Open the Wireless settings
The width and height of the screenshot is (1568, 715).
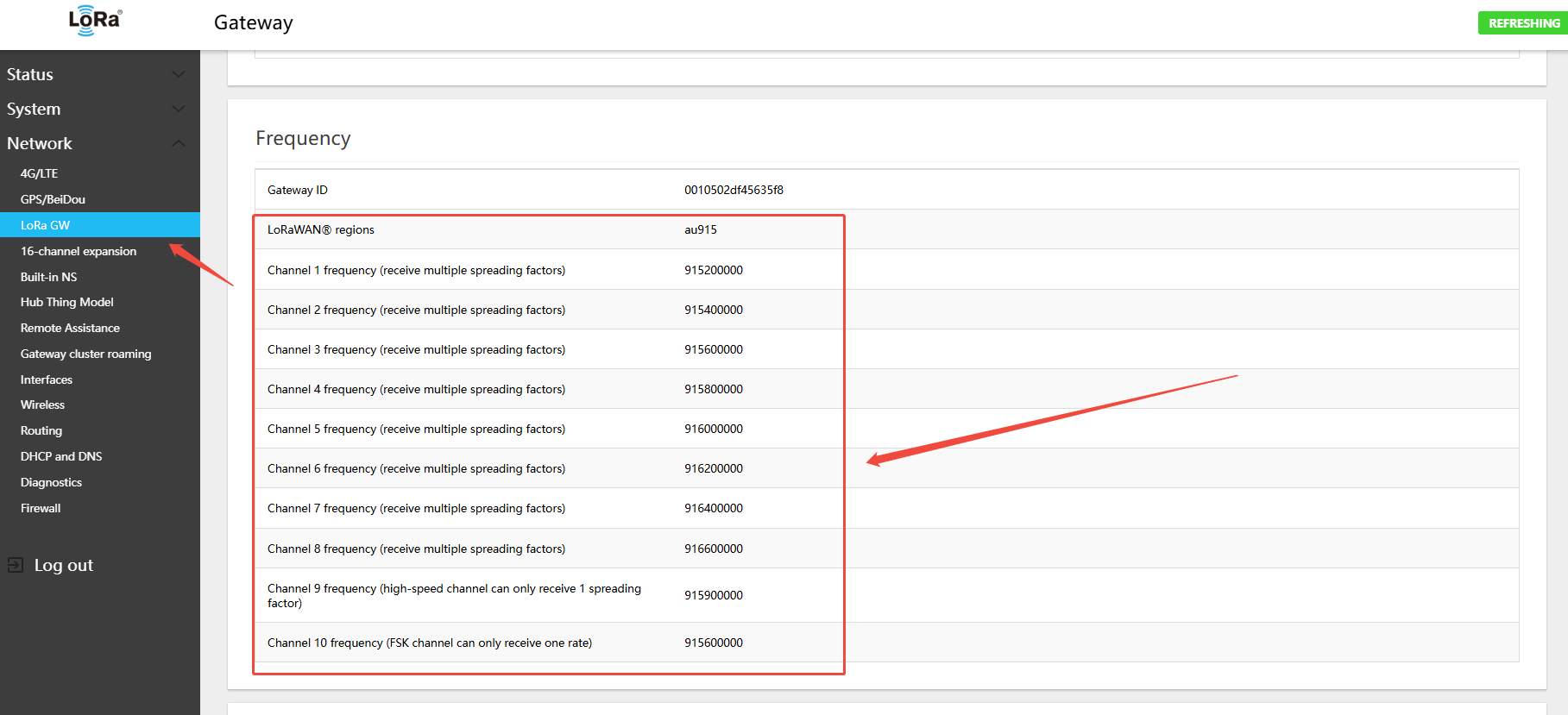tap(42, 405)
